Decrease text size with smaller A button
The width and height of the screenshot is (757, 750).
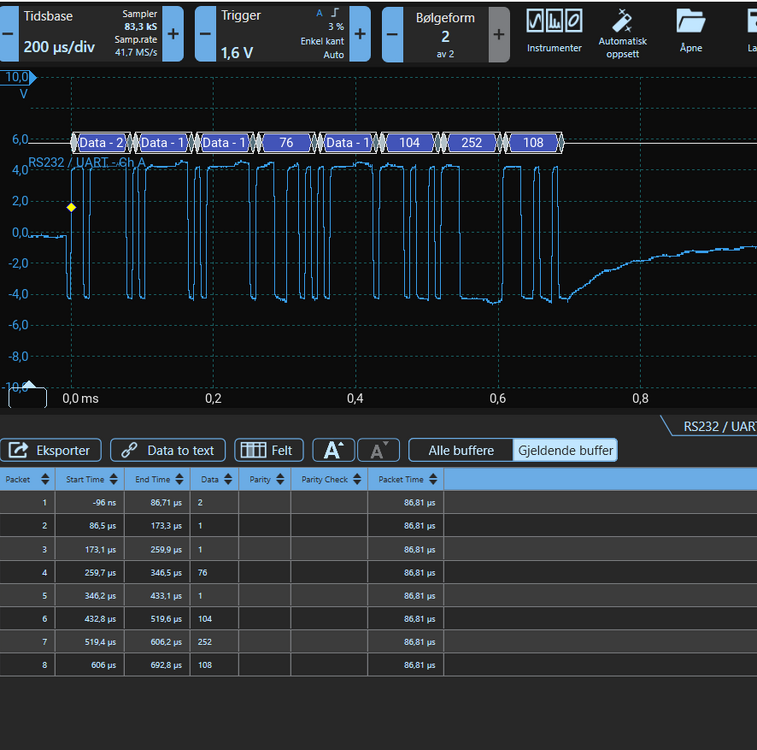pos(378,451)
